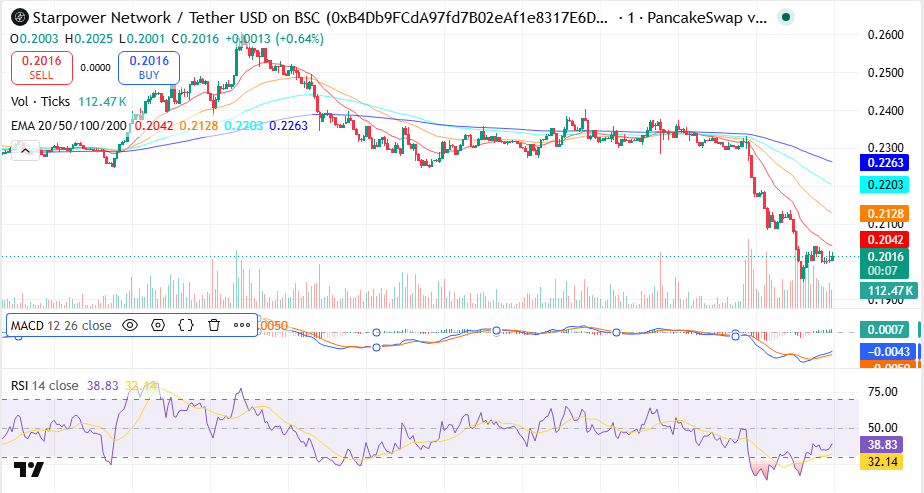Click the blue 0.2263 price axis label
This screenshot has height=493, width=924.
tap(885, 163)
